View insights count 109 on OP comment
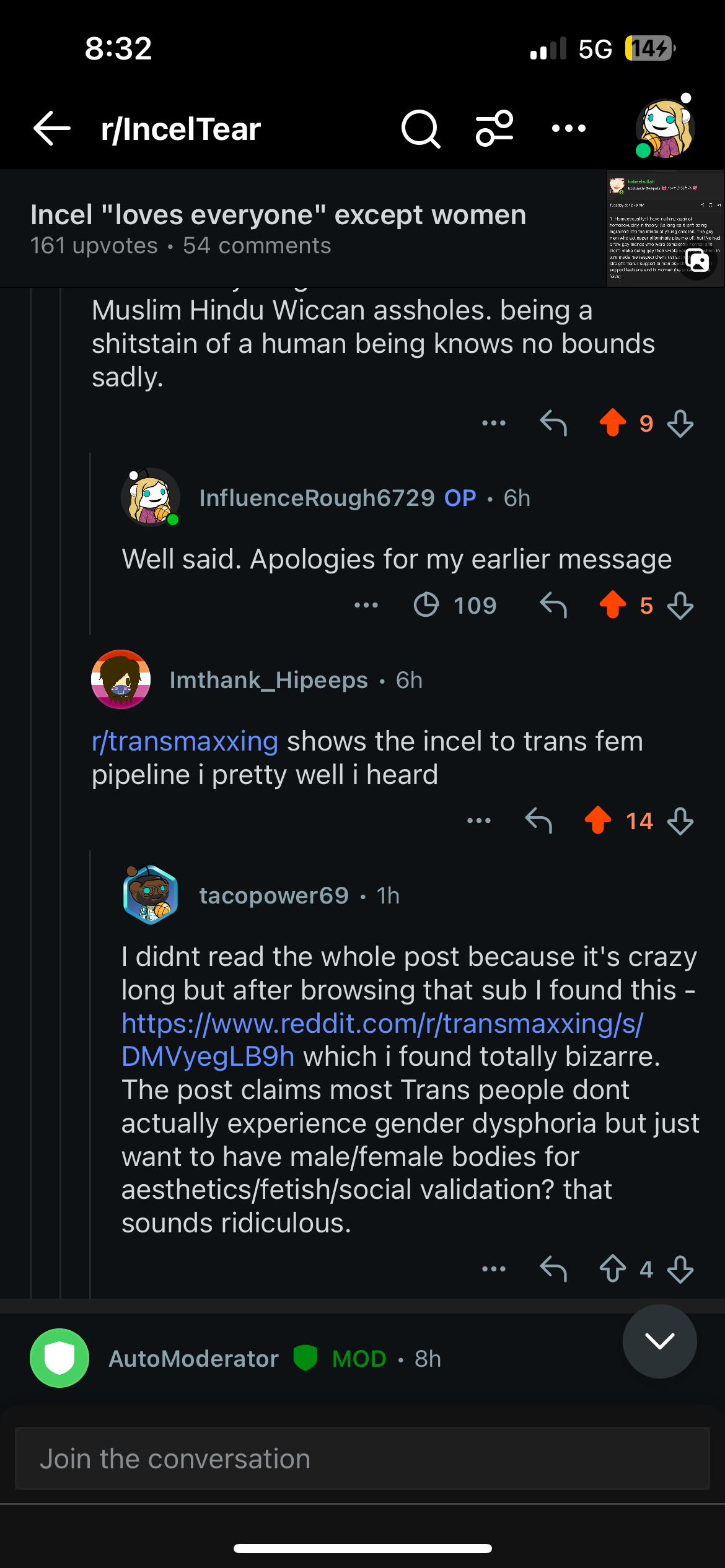The width and height of the screenshot is (725, 1568). pos(455,605)
